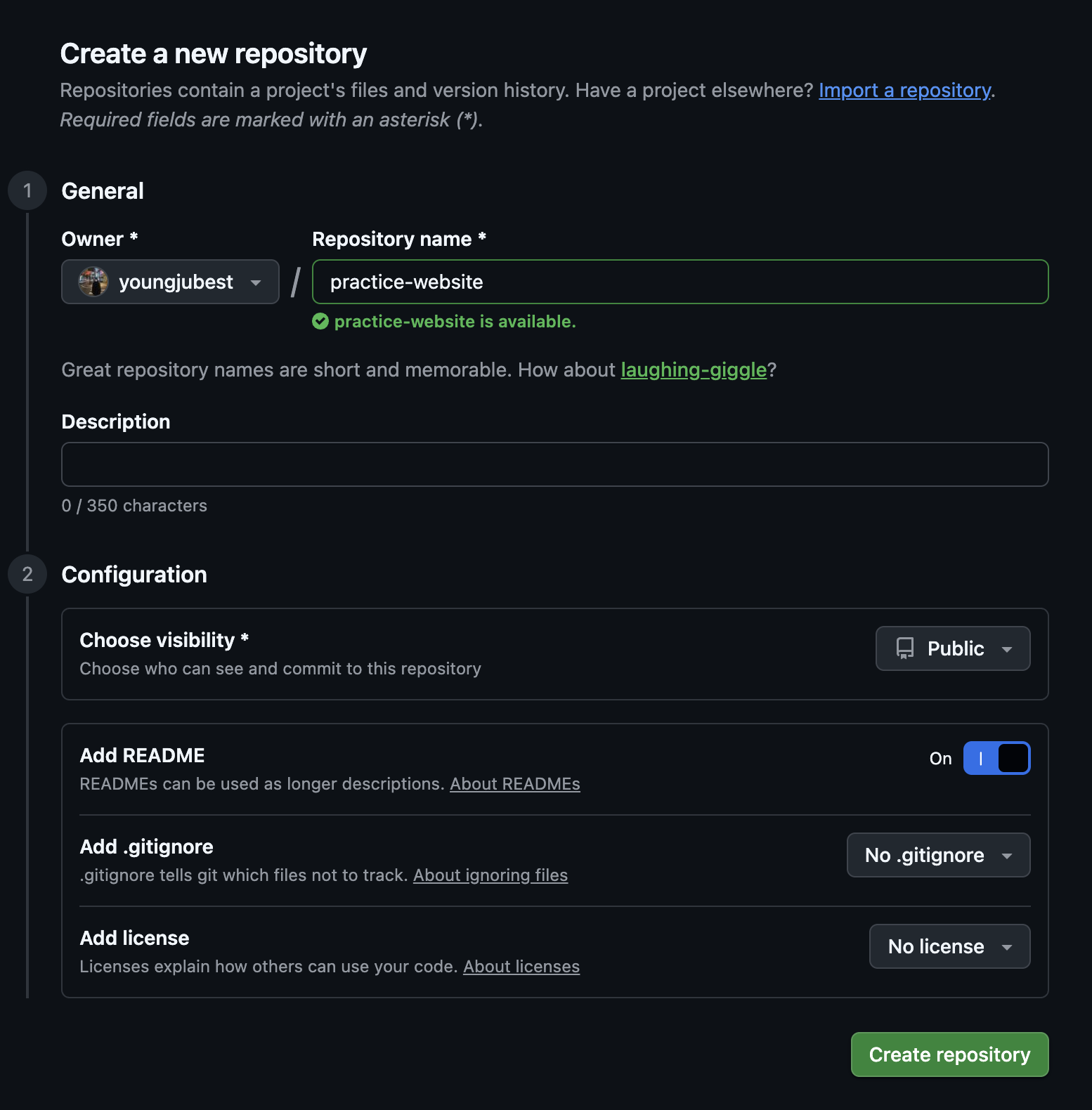
Task: Click the repository icon in the Public button
Action: point(905,648)
